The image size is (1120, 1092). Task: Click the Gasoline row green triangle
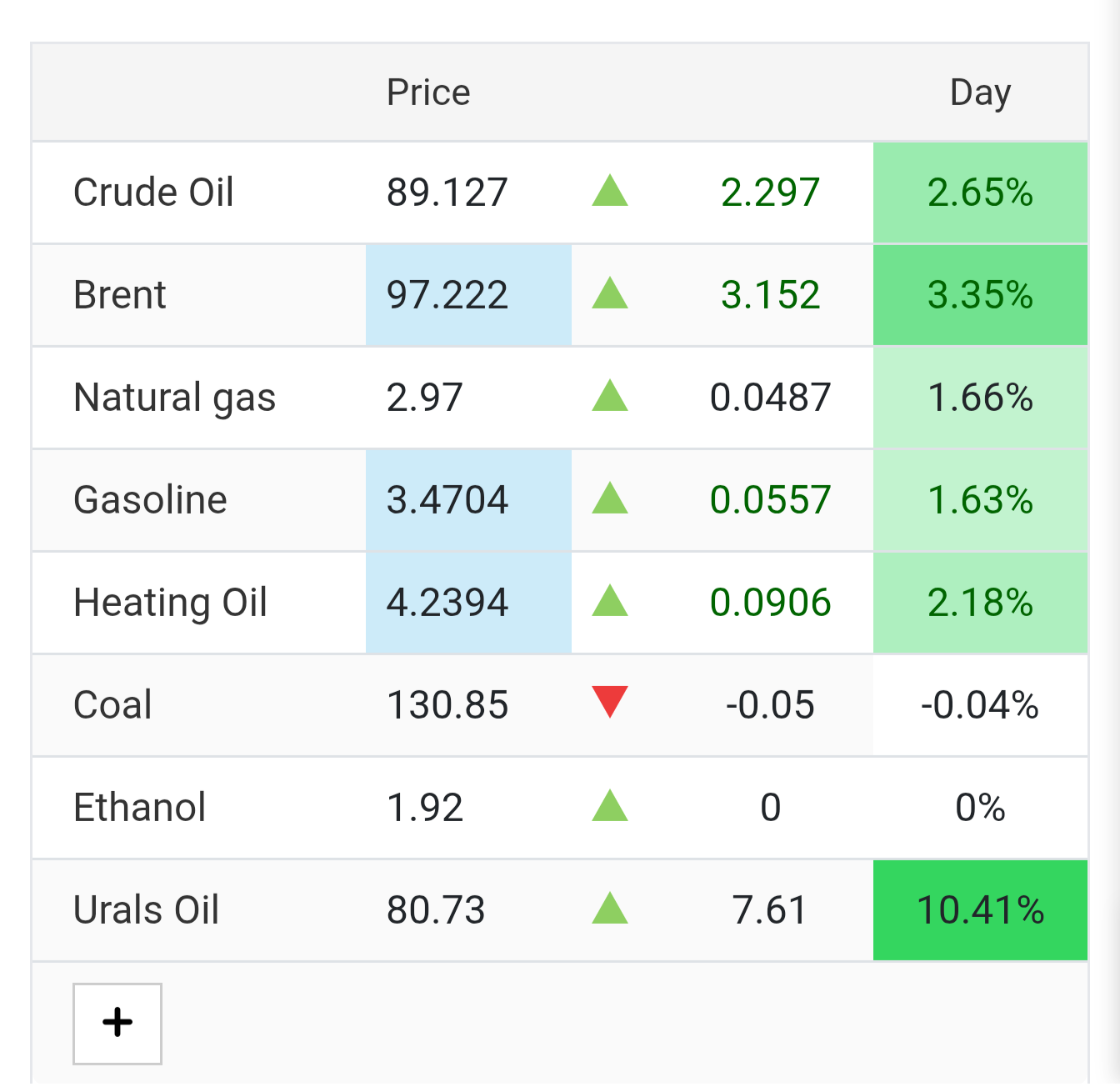[610, 498]
